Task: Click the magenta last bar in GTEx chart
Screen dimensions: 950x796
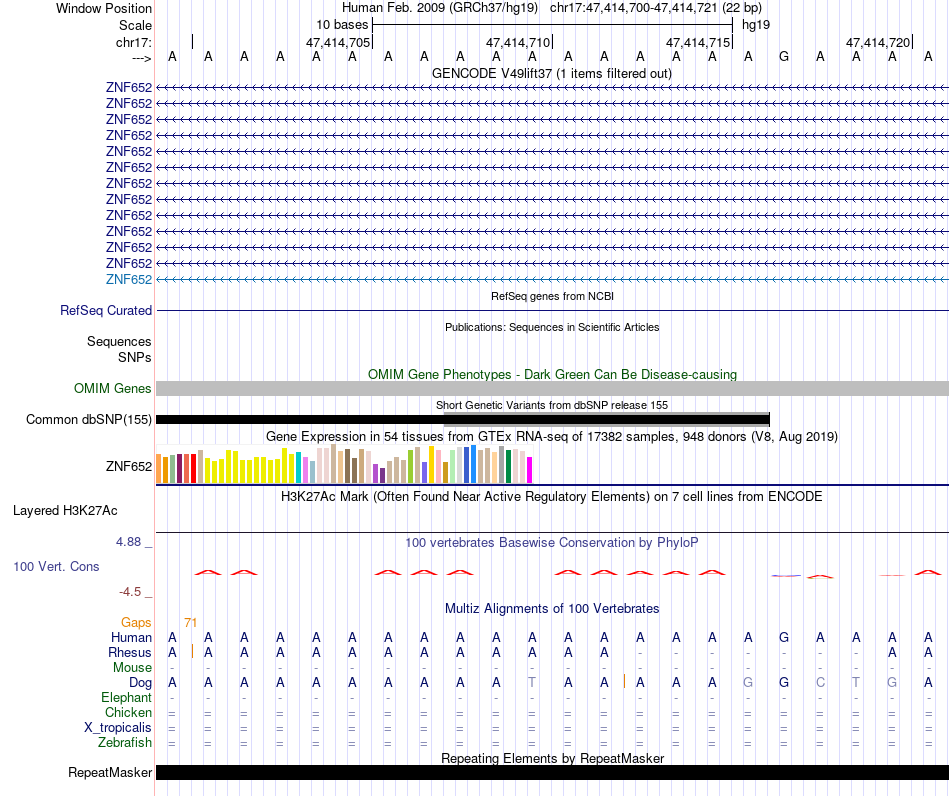Action: tap(529, 469)
